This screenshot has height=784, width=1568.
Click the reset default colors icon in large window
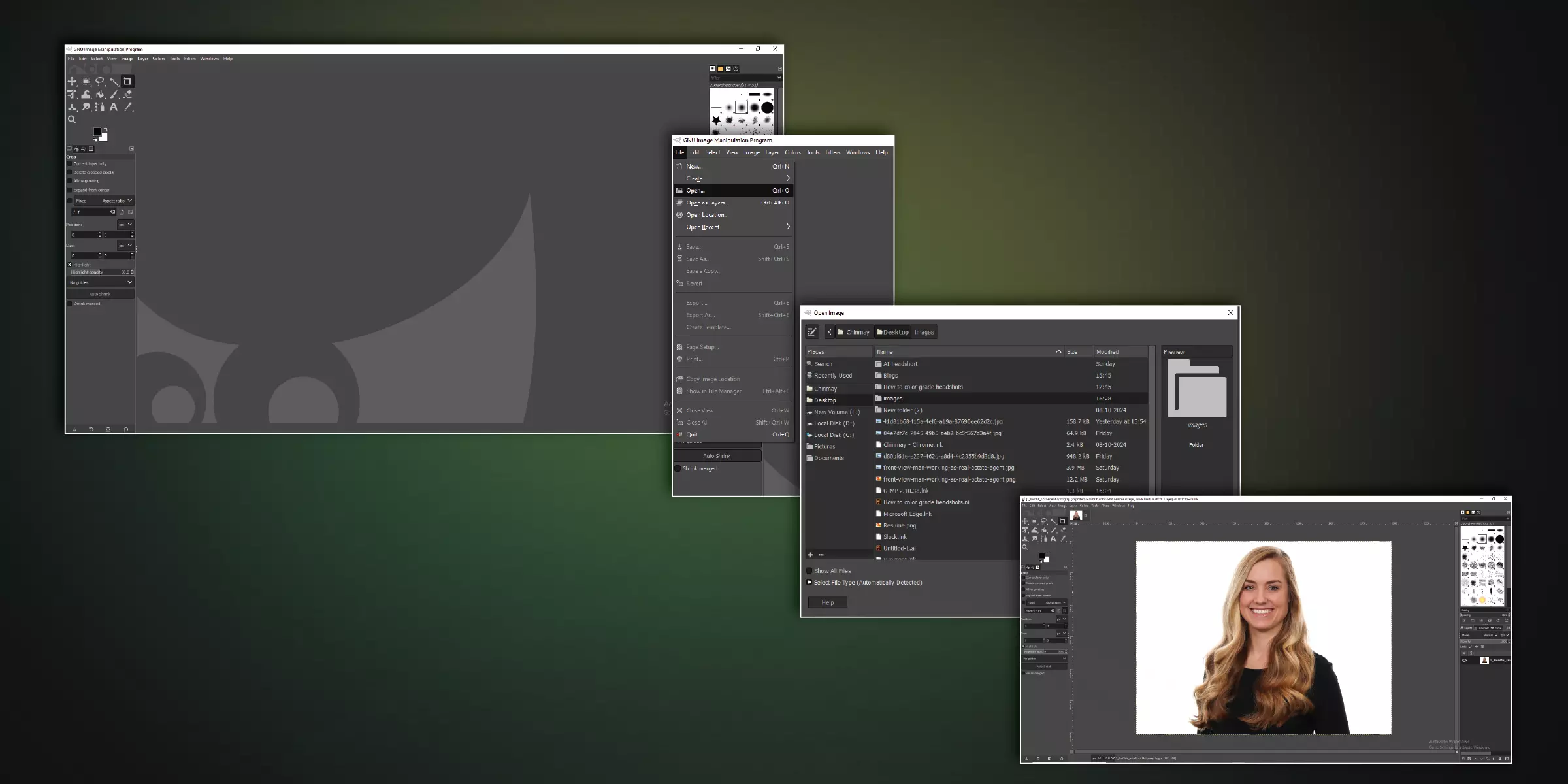(95, 139)
